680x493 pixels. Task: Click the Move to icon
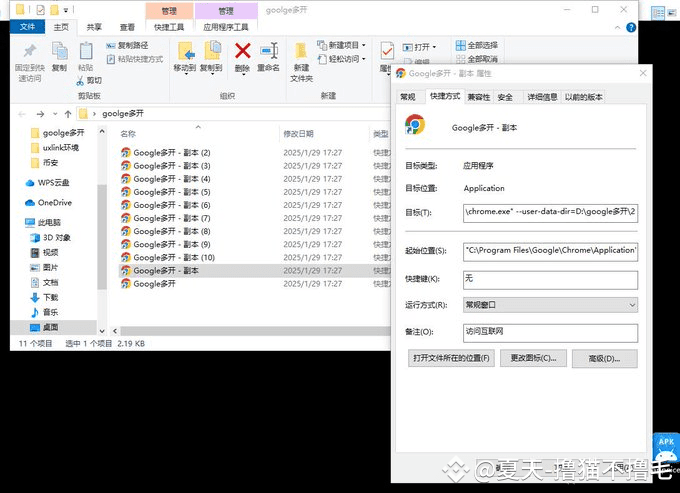pyautogui.click(x=185, y=52)
